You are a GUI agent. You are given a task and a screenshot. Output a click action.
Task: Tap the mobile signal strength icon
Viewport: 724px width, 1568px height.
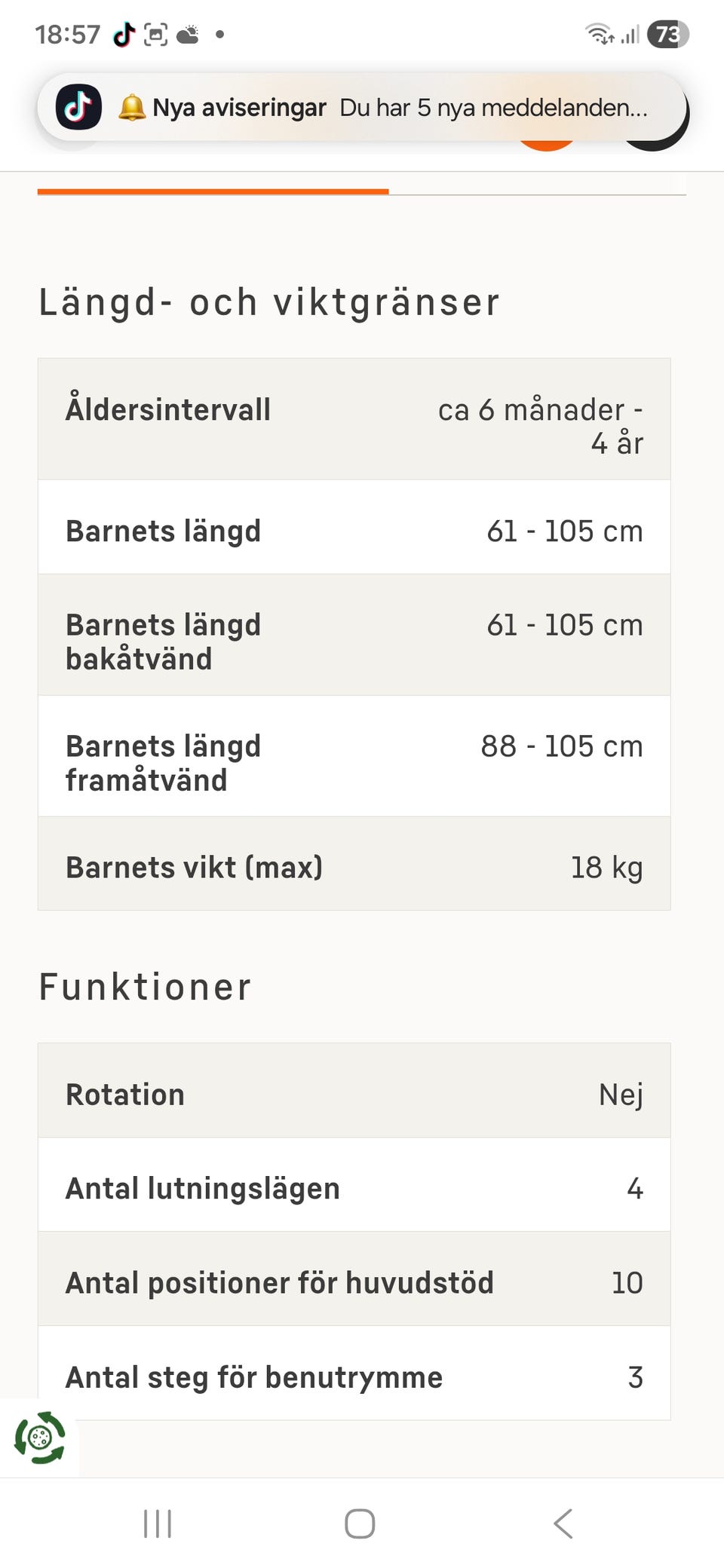[x=630, y=35]
